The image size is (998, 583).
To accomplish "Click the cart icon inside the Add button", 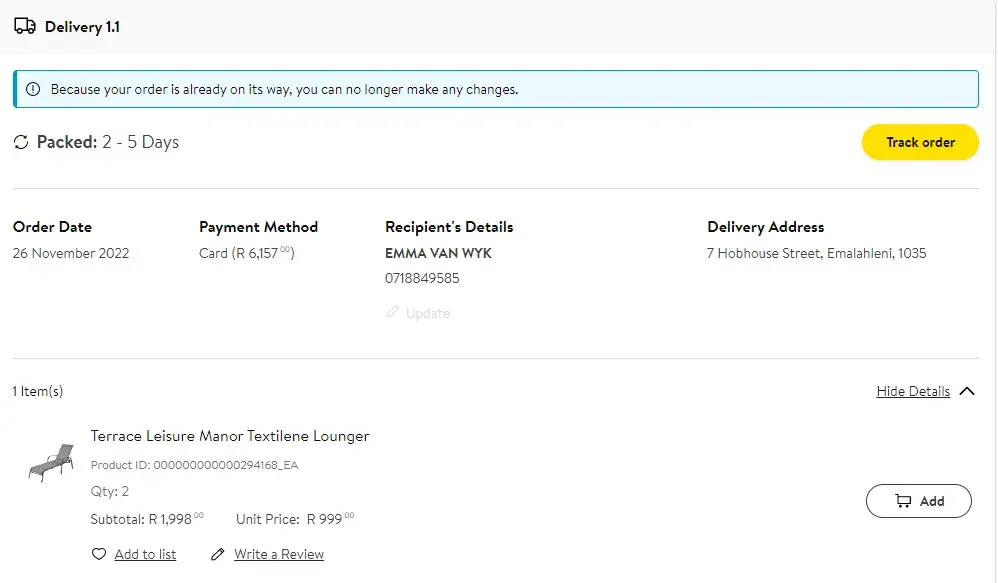I will 903,501.
